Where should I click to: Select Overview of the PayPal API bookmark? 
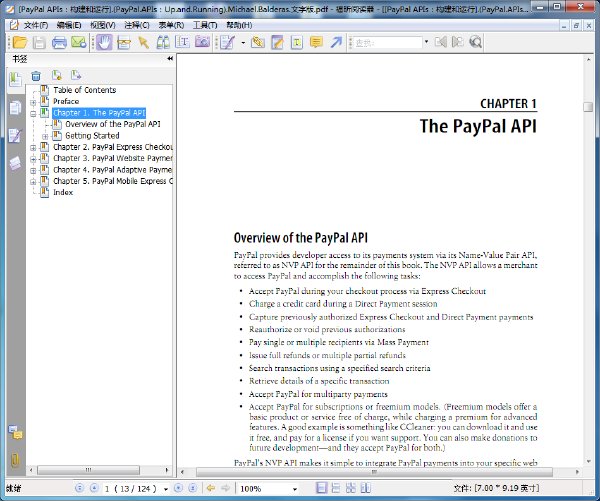coord(112,124)
